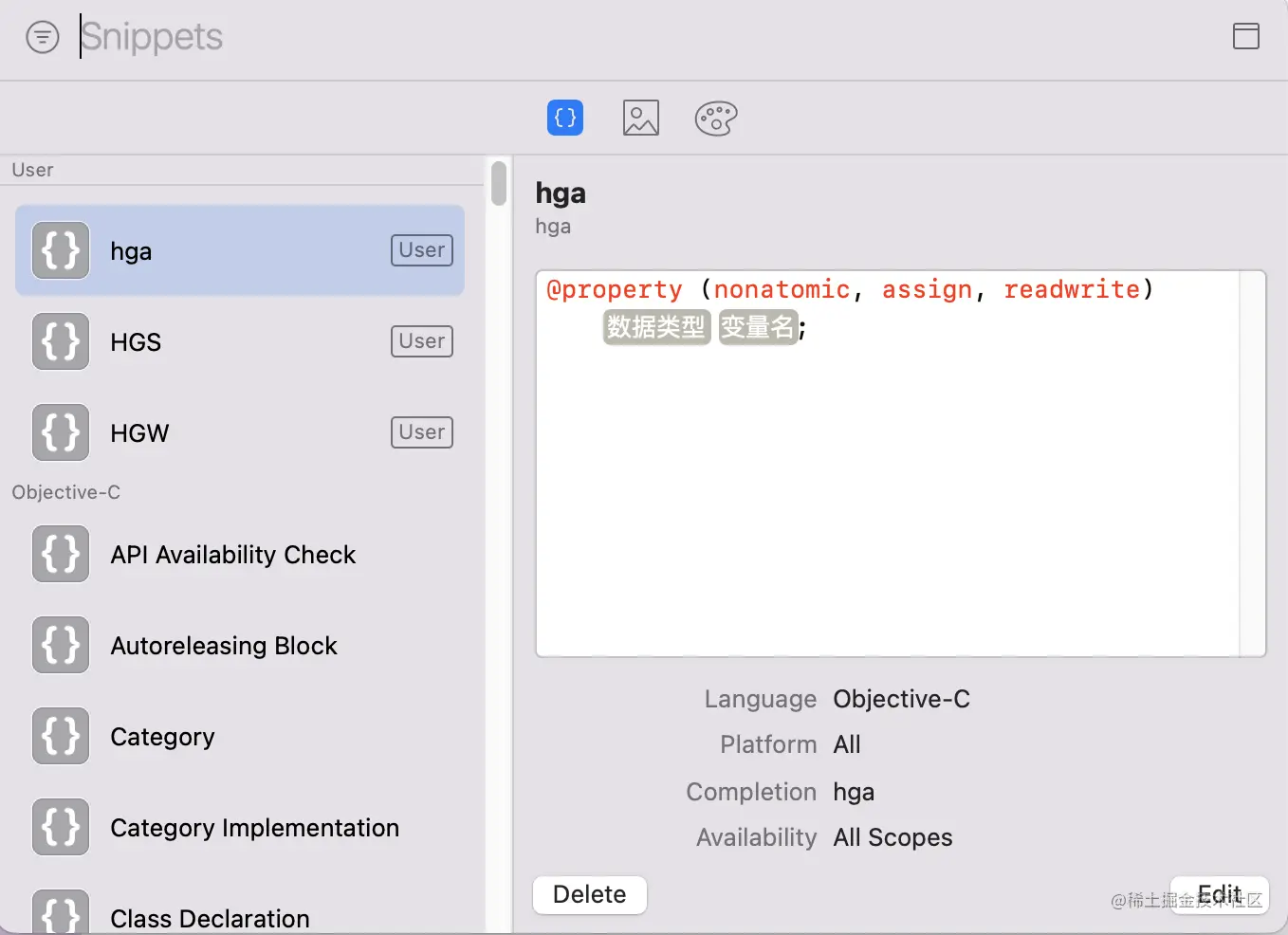Viewport: 1288px width, 935px height.
Task: Click the Category snippet's braces icon
Action: tap(61, 736)
